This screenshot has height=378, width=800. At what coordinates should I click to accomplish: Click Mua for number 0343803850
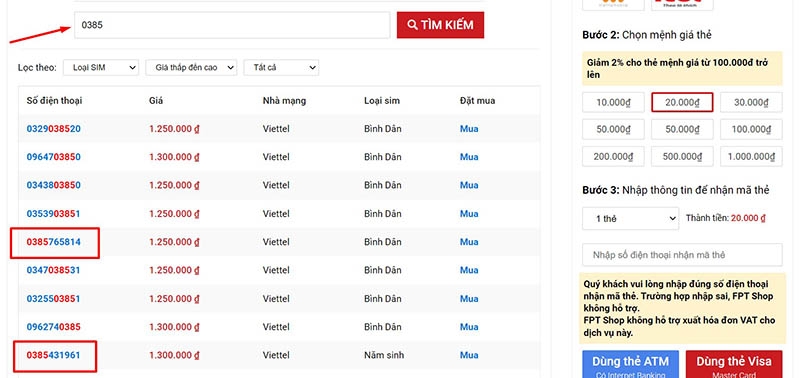[469, 185]
